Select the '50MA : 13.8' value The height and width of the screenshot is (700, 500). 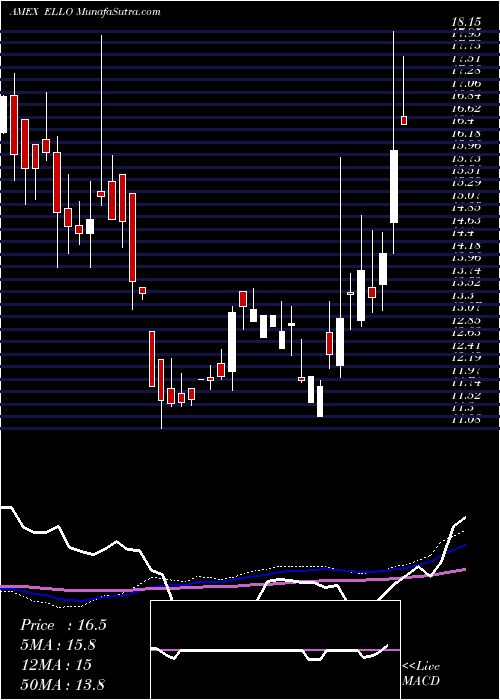pyautogui.click(x=62, y=684)
